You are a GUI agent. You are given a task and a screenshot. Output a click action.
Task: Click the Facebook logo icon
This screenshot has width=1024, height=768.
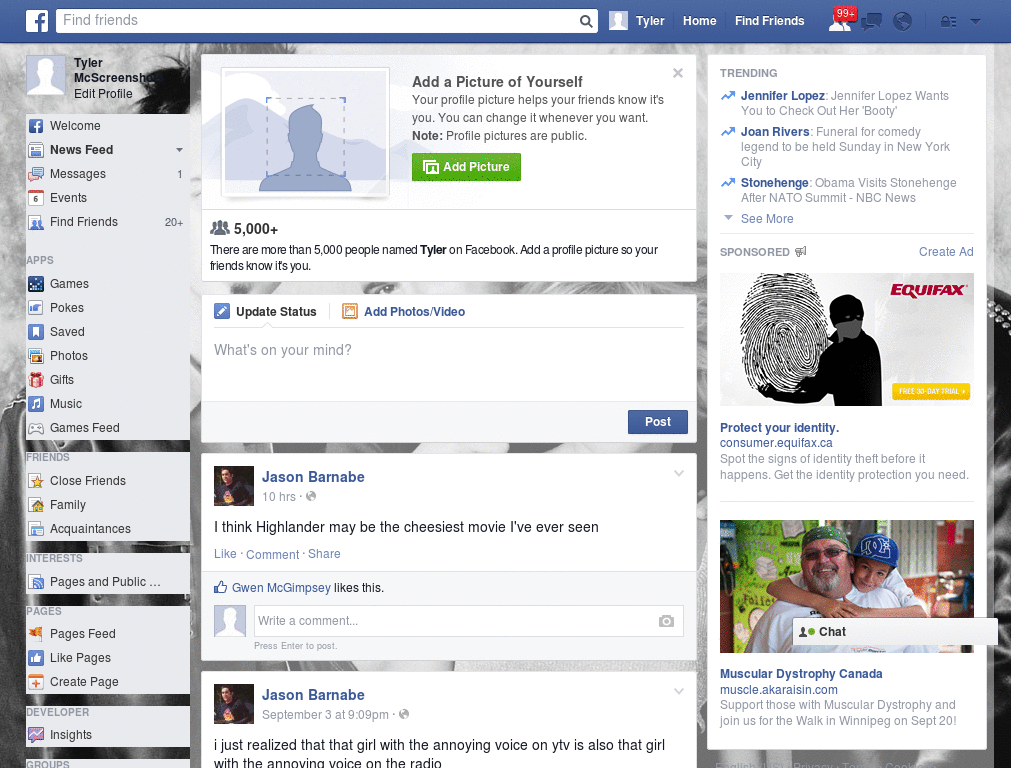click(37, 21)
